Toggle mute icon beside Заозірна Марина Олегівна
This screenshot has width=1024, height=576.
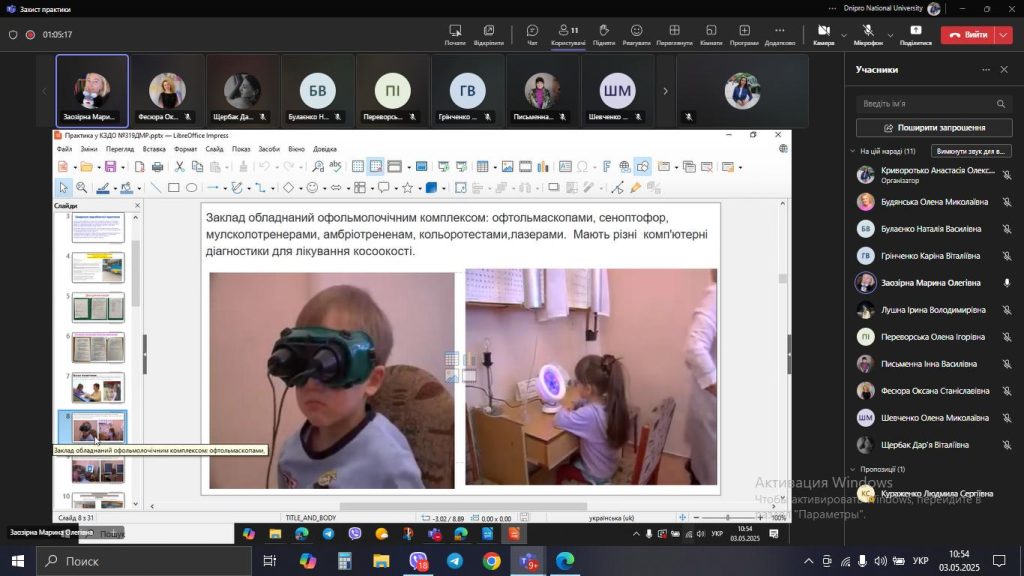tap(1006, 283)
